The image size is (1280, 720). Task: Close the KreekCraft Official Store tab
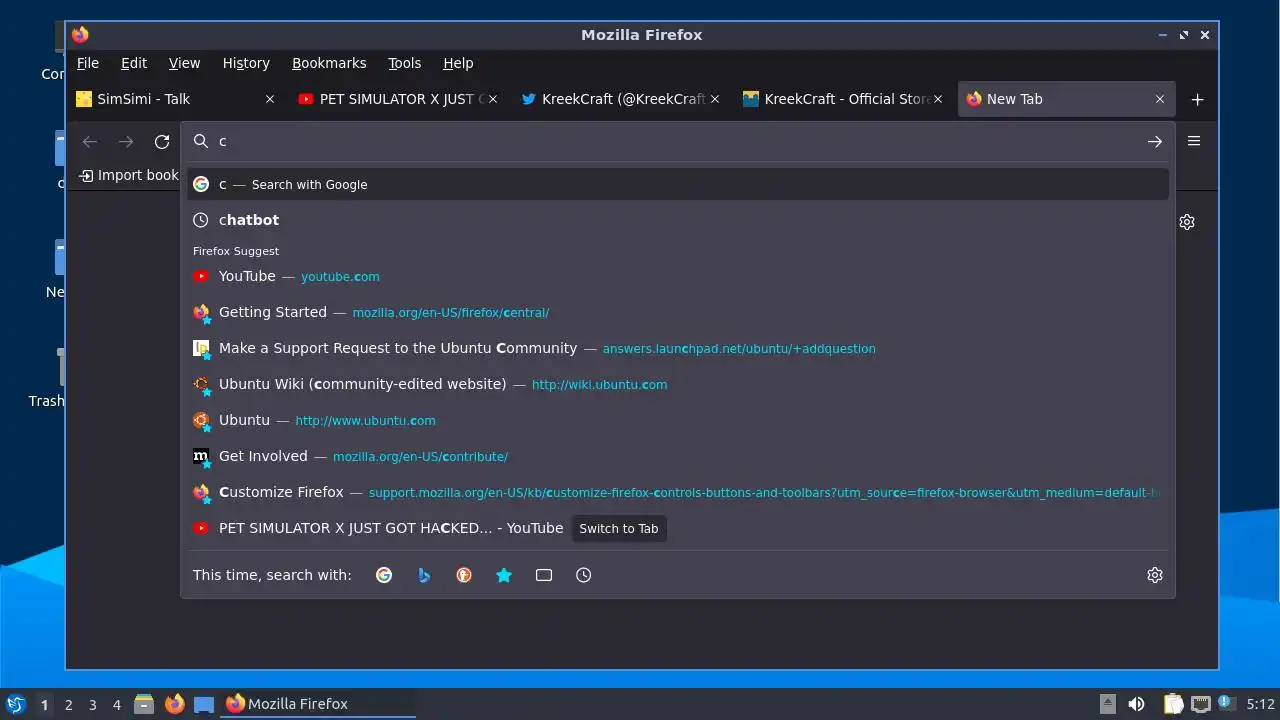(938, 99)
